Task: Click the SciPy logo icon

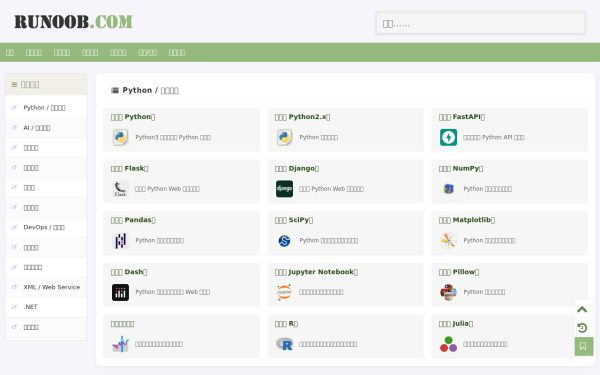Action: [284, 241]
